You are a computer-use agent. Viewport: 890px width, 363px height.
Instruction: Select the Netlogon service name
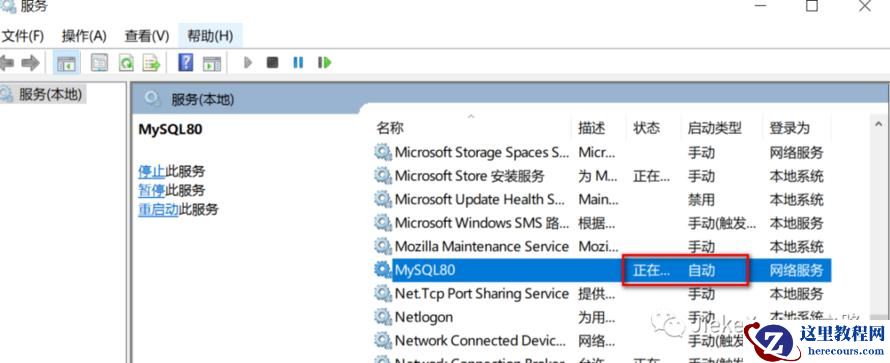423,317
